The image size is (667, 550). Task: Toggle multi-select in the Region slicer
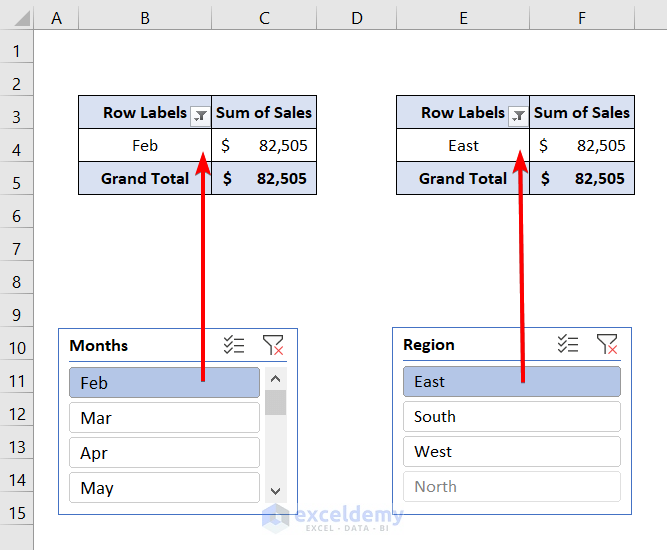click(x=568, y=344)
